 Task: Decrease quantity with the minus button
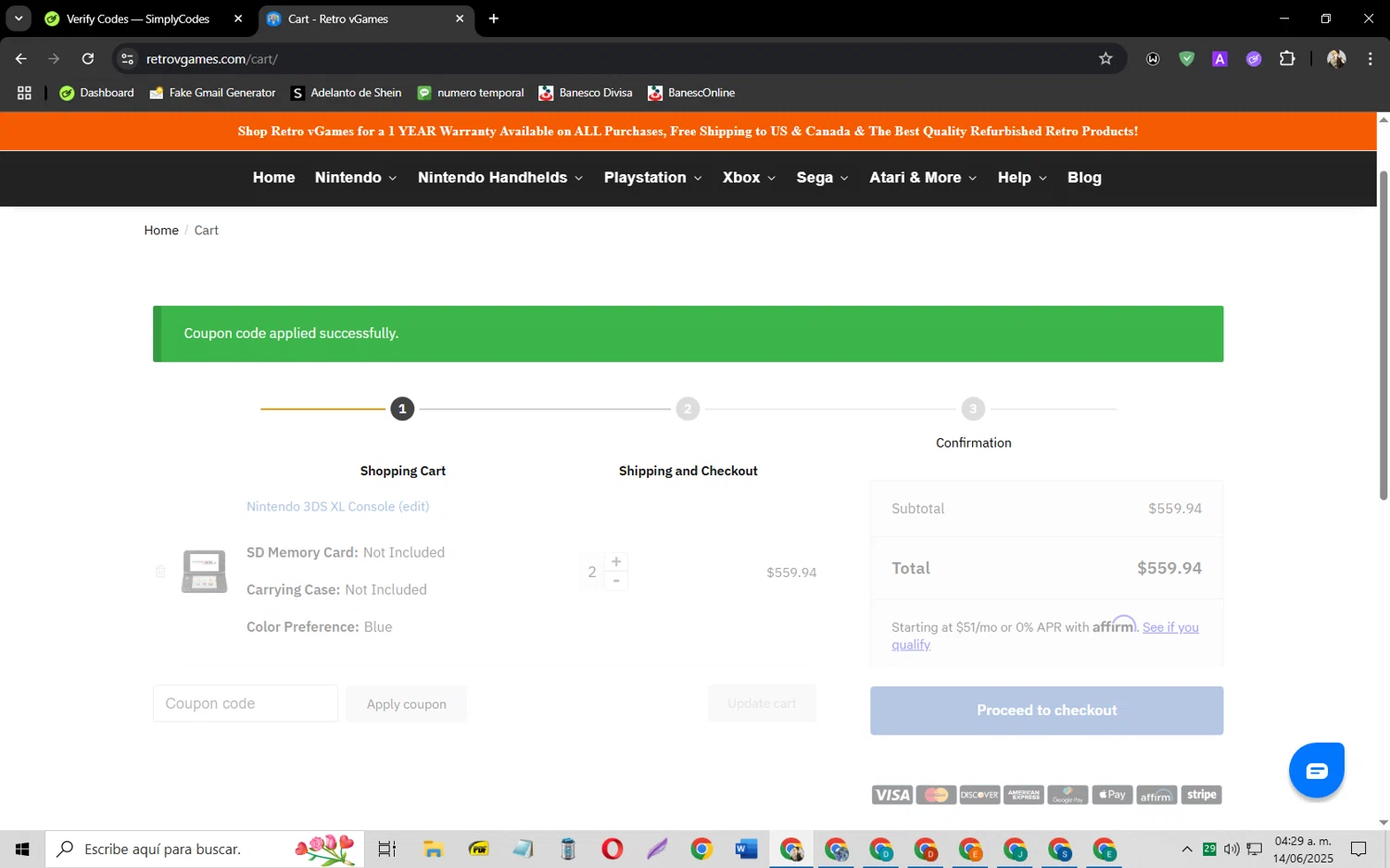[x=616, y=581]
